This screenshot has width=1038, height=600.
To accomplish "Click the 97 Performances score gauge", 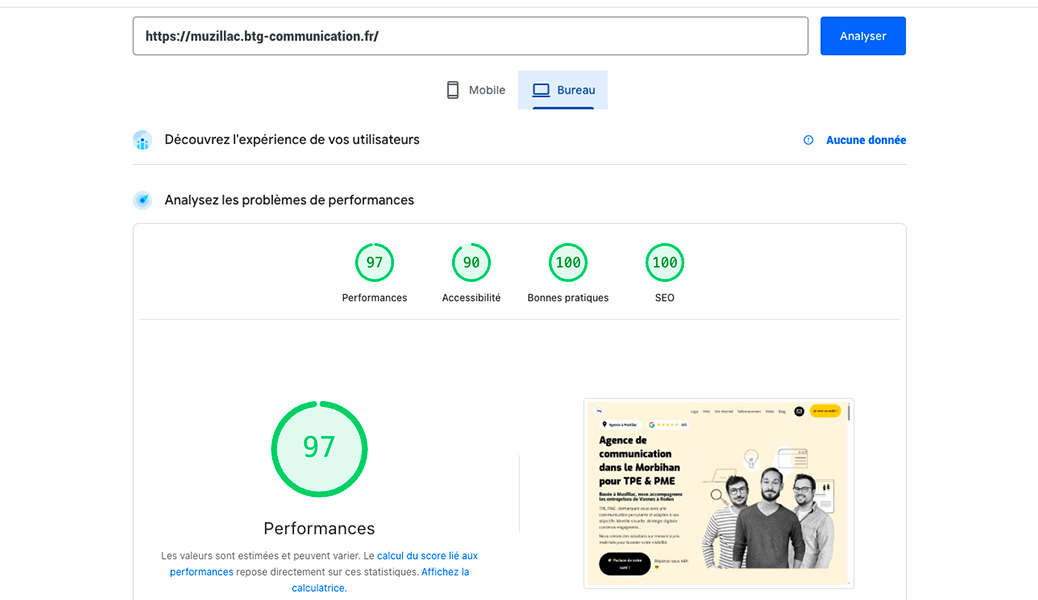I will click(x=374, y=262).
